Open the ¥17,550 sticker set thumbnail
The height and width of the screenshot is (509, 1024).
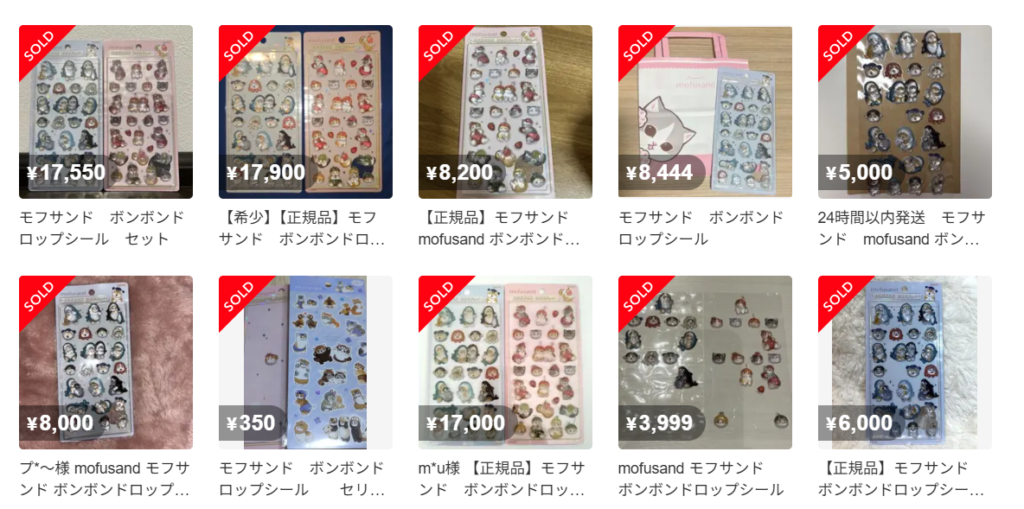point(106,112)
